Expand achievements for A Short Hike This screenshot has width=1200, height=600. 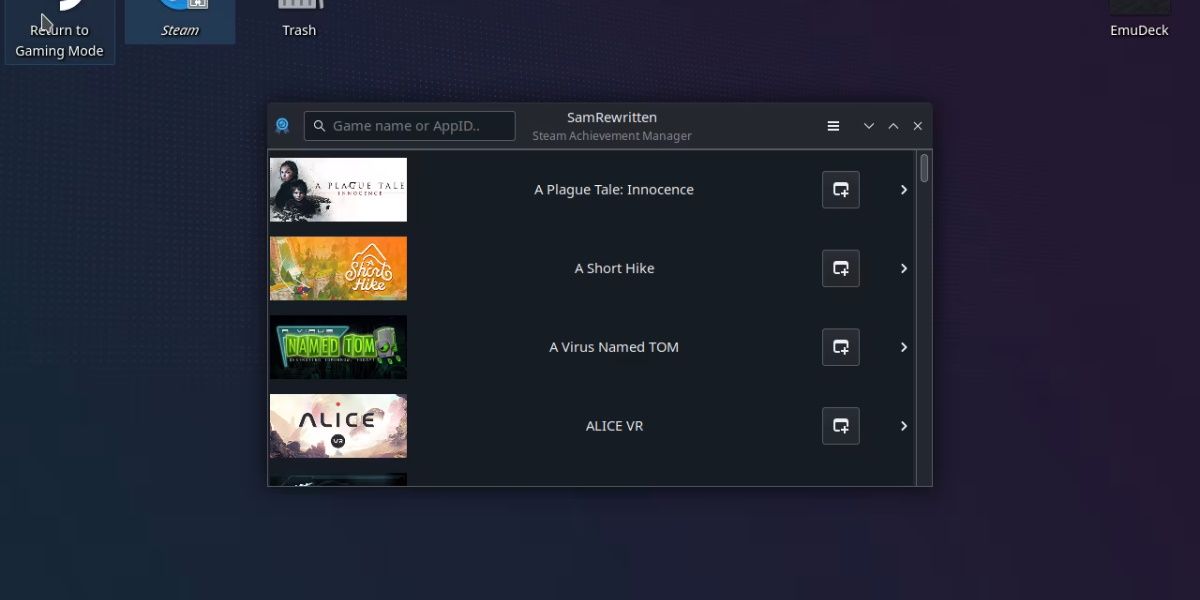tap(903, 268)
